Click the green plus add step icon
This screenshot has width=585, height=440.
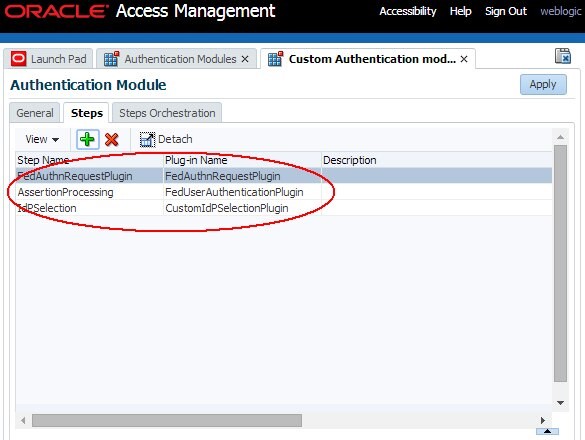(x=88, y=140)
